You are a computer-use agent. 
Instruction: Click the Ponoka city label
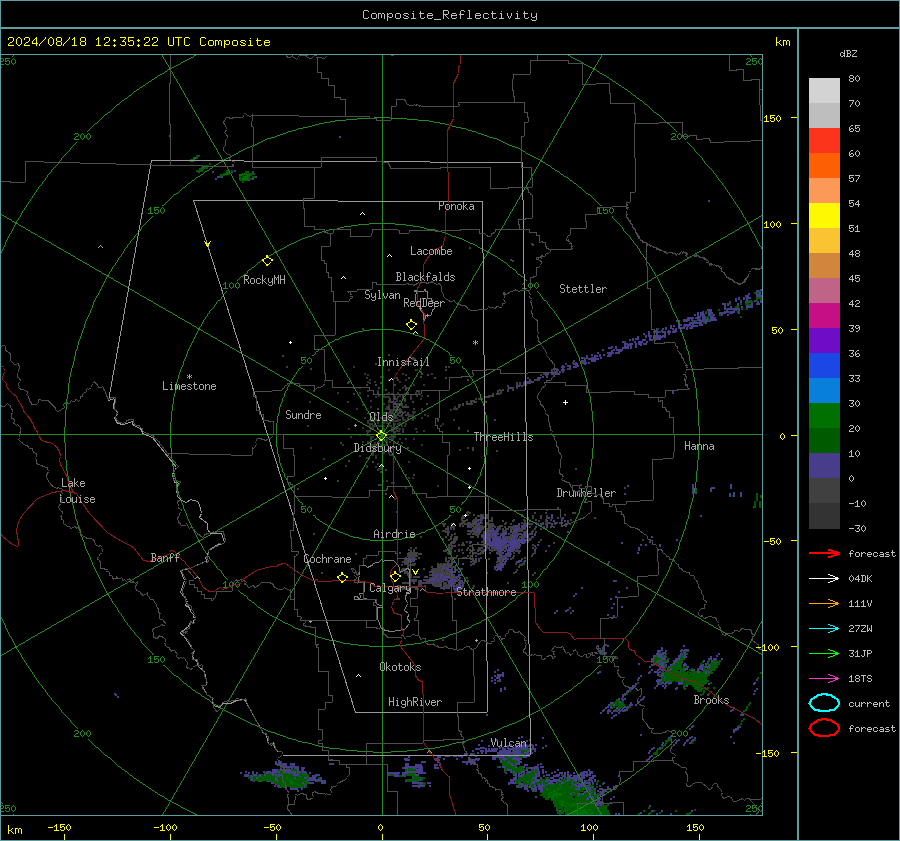(x=456, y=206)
